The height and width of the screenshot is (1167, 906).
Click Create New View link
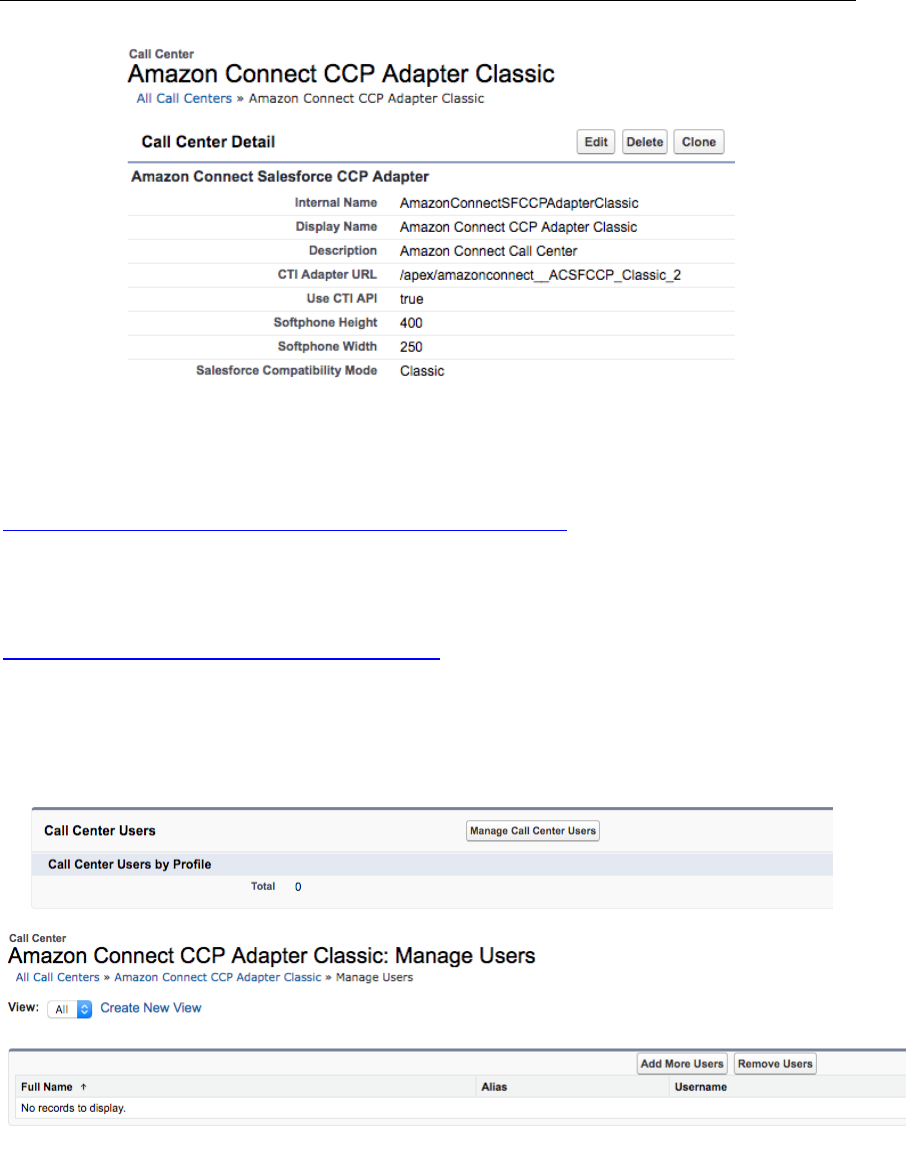[151, 1008]
